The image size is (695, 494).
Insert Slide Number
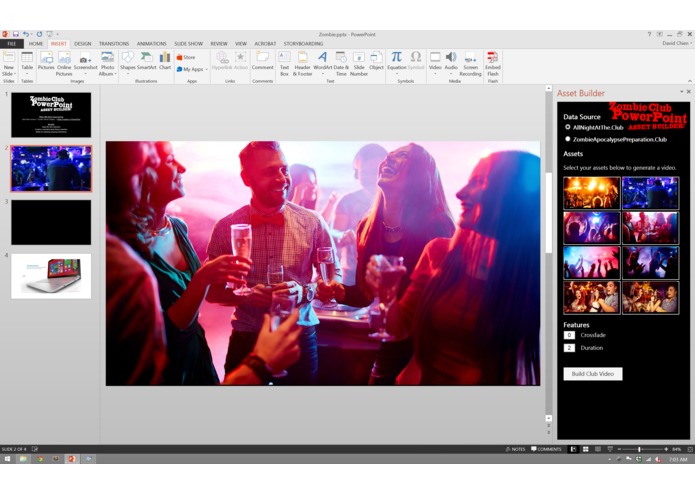359,63
